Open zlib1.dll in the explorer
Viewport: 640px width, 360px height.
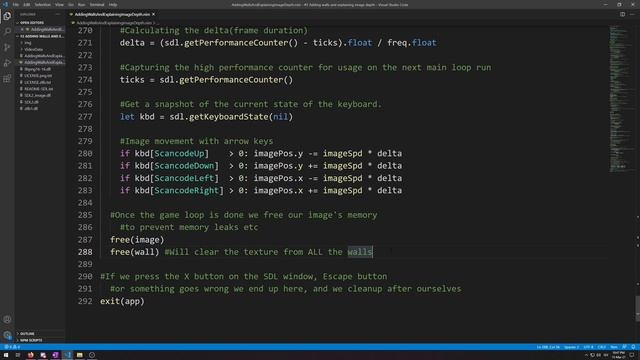tap(31, 109)
